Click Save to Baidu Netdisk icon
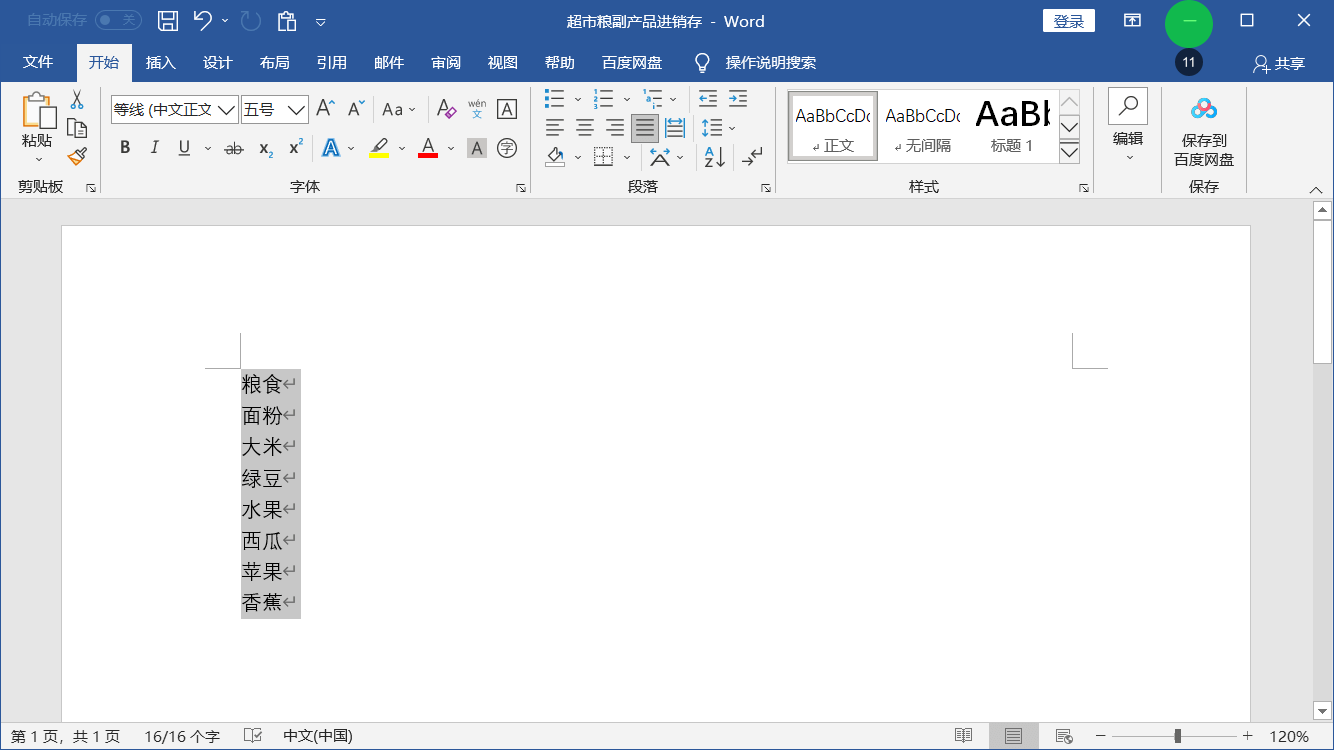 pos(1204,108)
